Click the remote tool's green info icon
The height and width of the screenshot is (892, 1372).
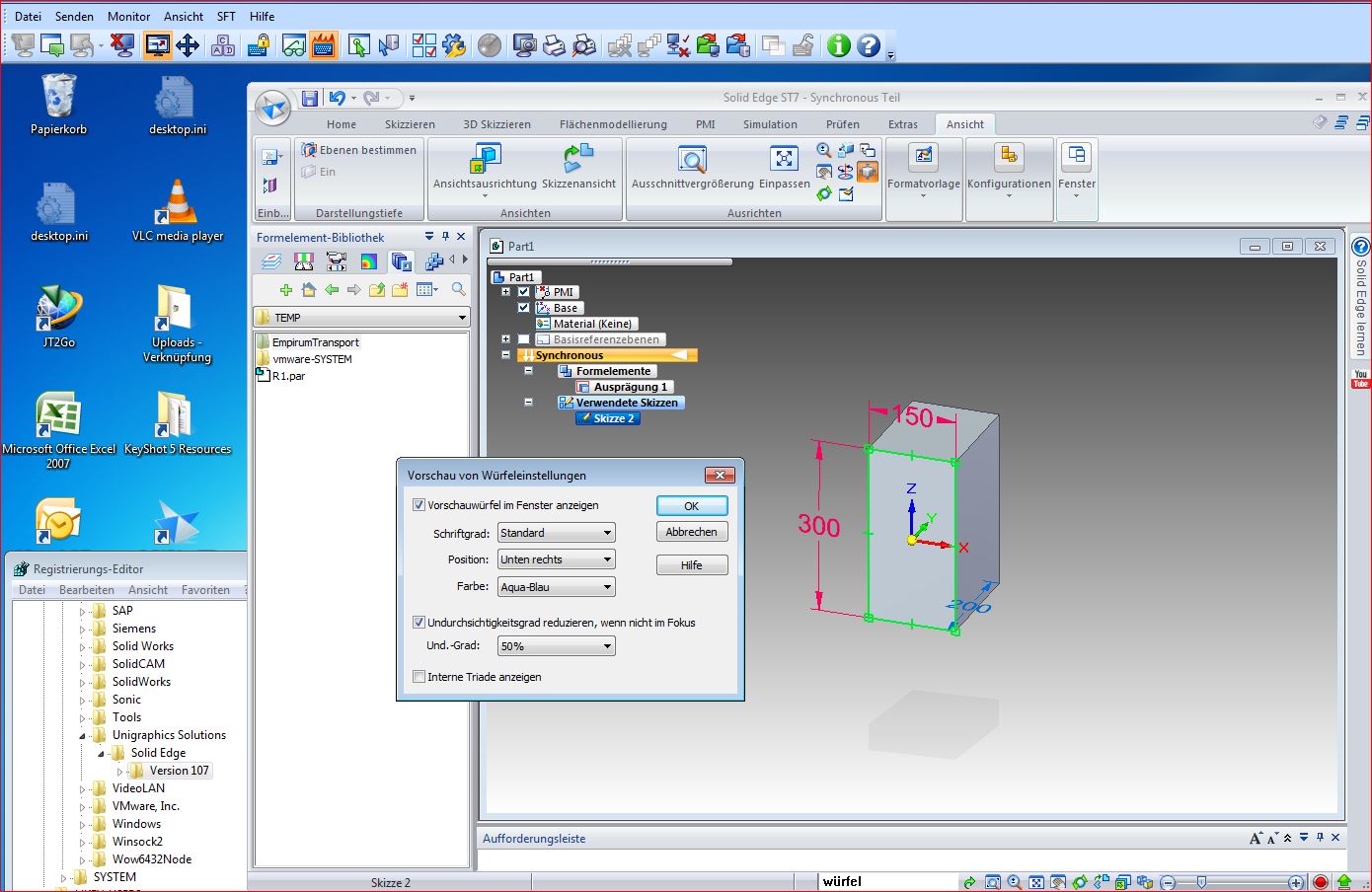point(839,45)
